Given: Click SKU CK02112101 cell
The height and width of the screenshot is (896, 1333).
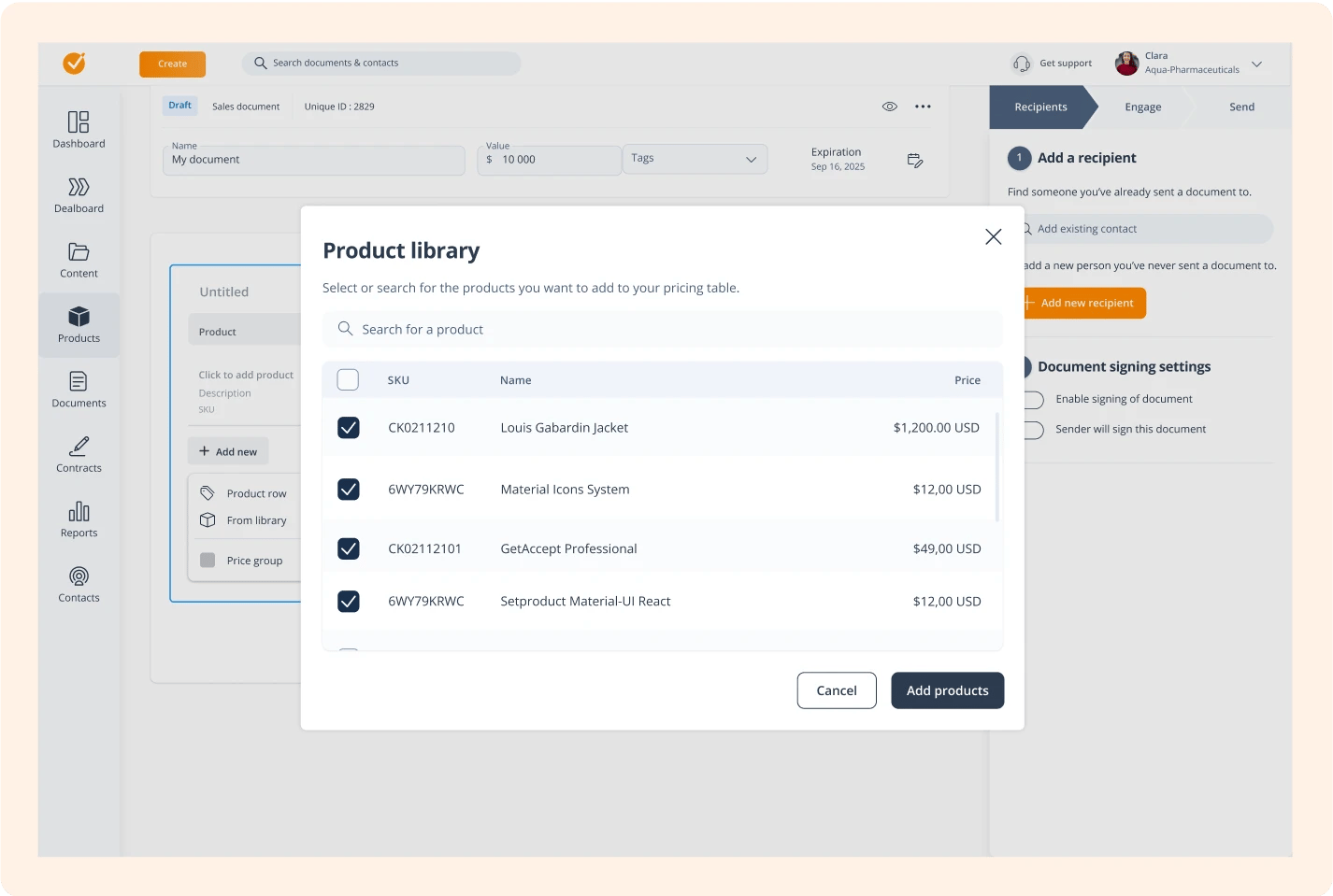Looking at the screenshot, I should point(425,548).
